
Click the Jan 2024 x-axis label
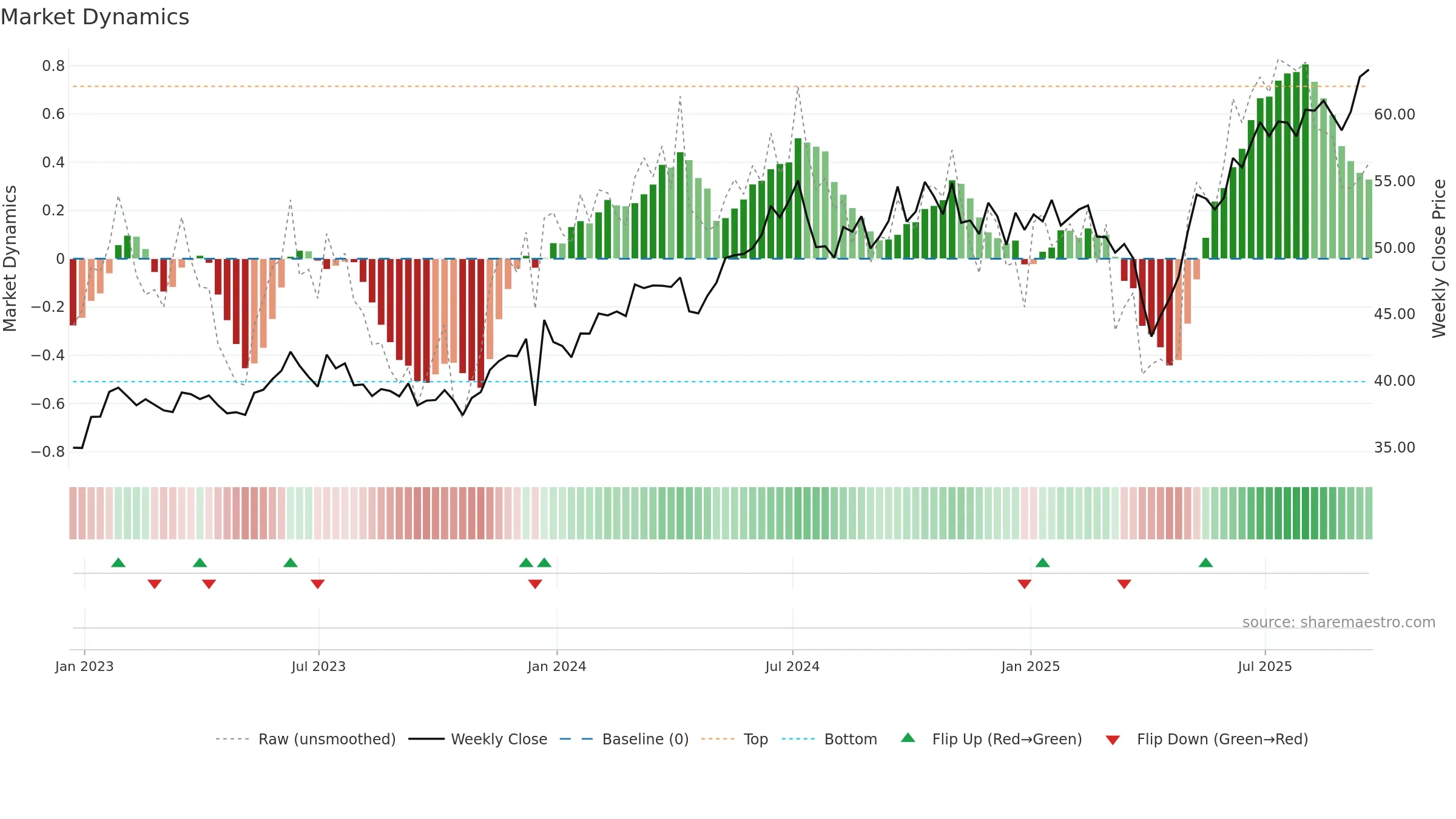click(557, 666)
